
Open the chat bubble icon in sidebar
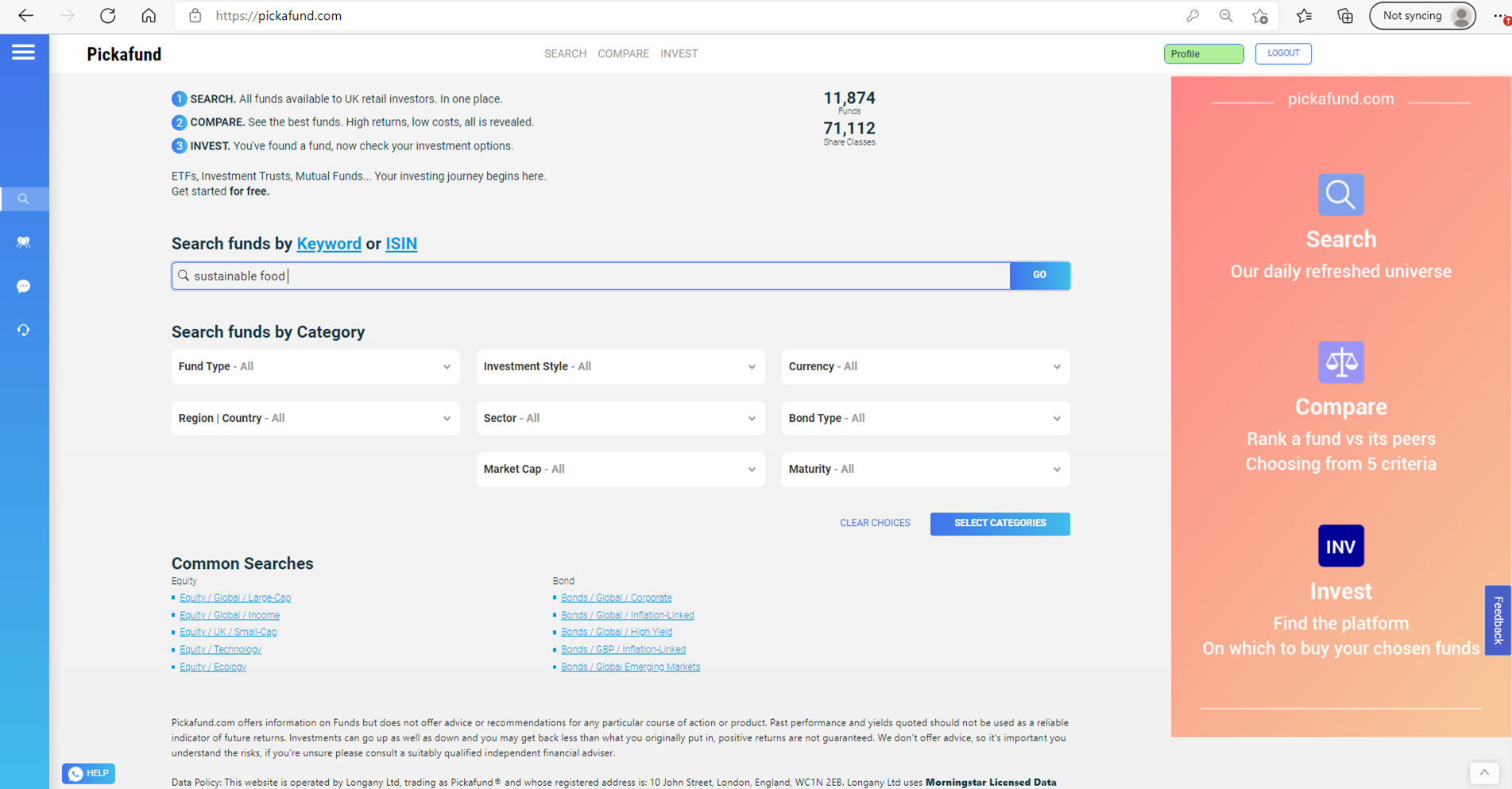[24, 286]
